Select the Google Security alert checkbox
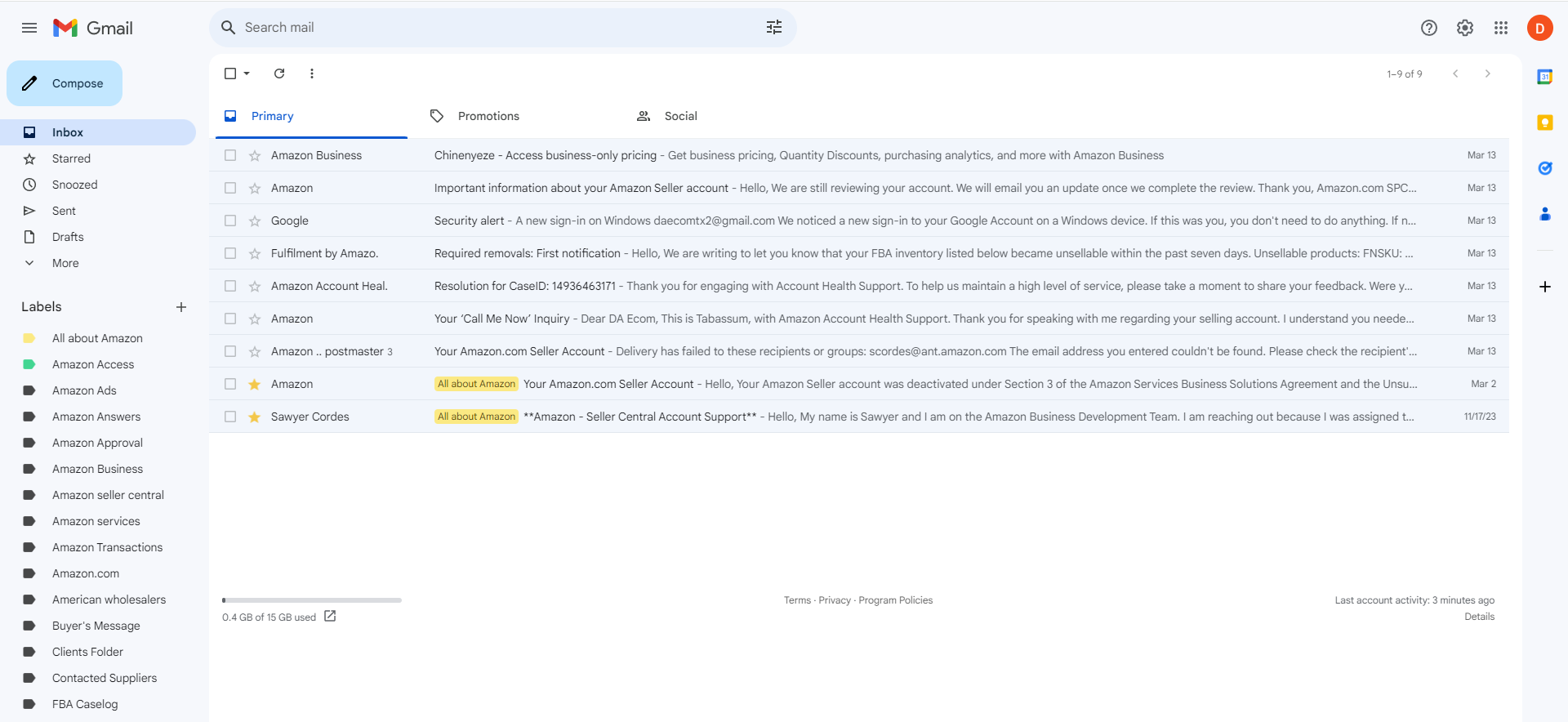 pyautogui.click(x=230, y=221)
